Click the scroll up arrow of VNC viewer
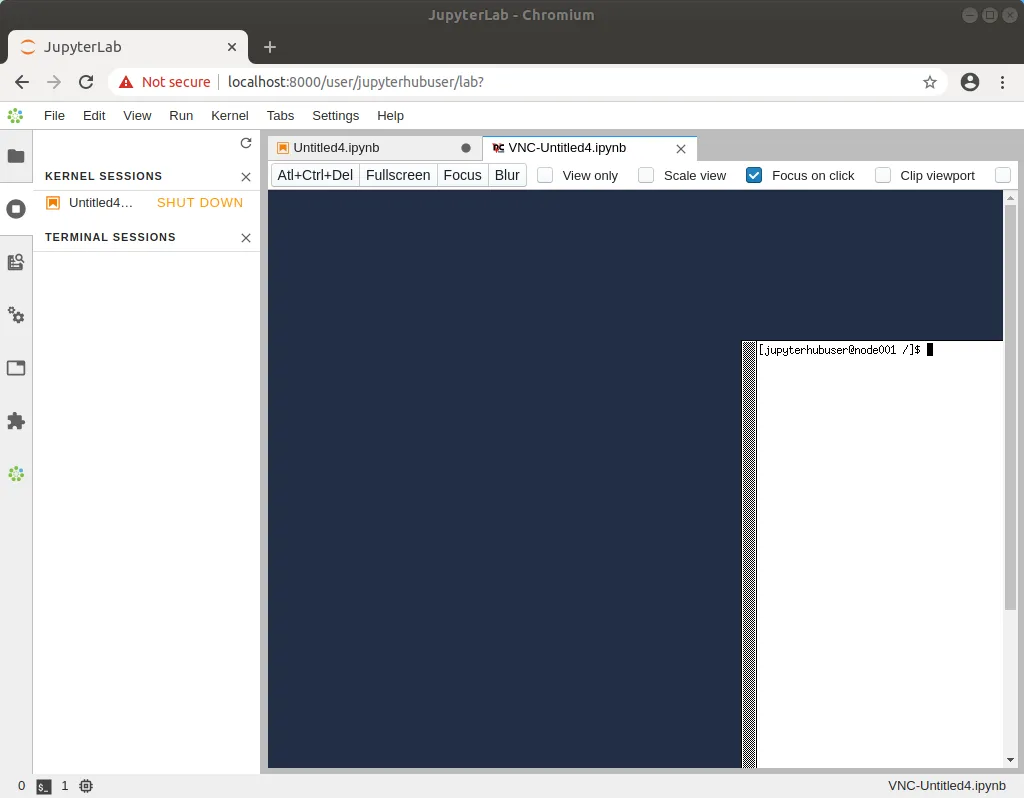 (x=1010, y=197)
